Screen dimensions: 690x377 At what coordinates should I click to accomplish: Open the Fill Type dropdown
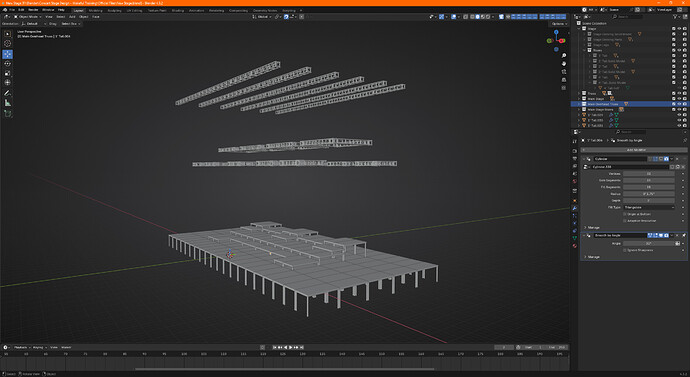[x=649, y=207]
